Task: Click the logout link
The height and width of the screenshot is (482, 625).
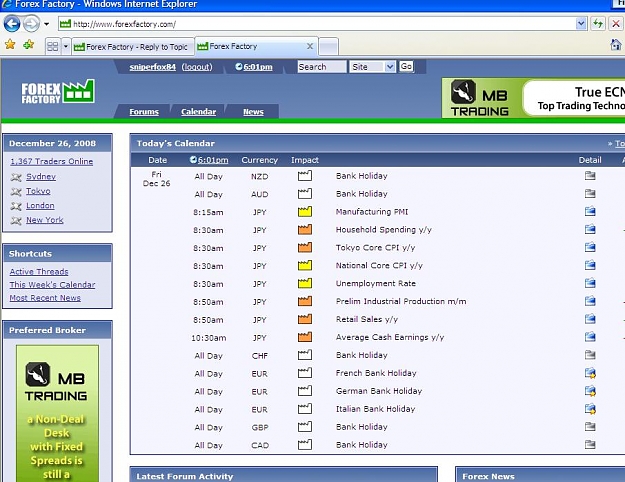Action: [197, 67]
